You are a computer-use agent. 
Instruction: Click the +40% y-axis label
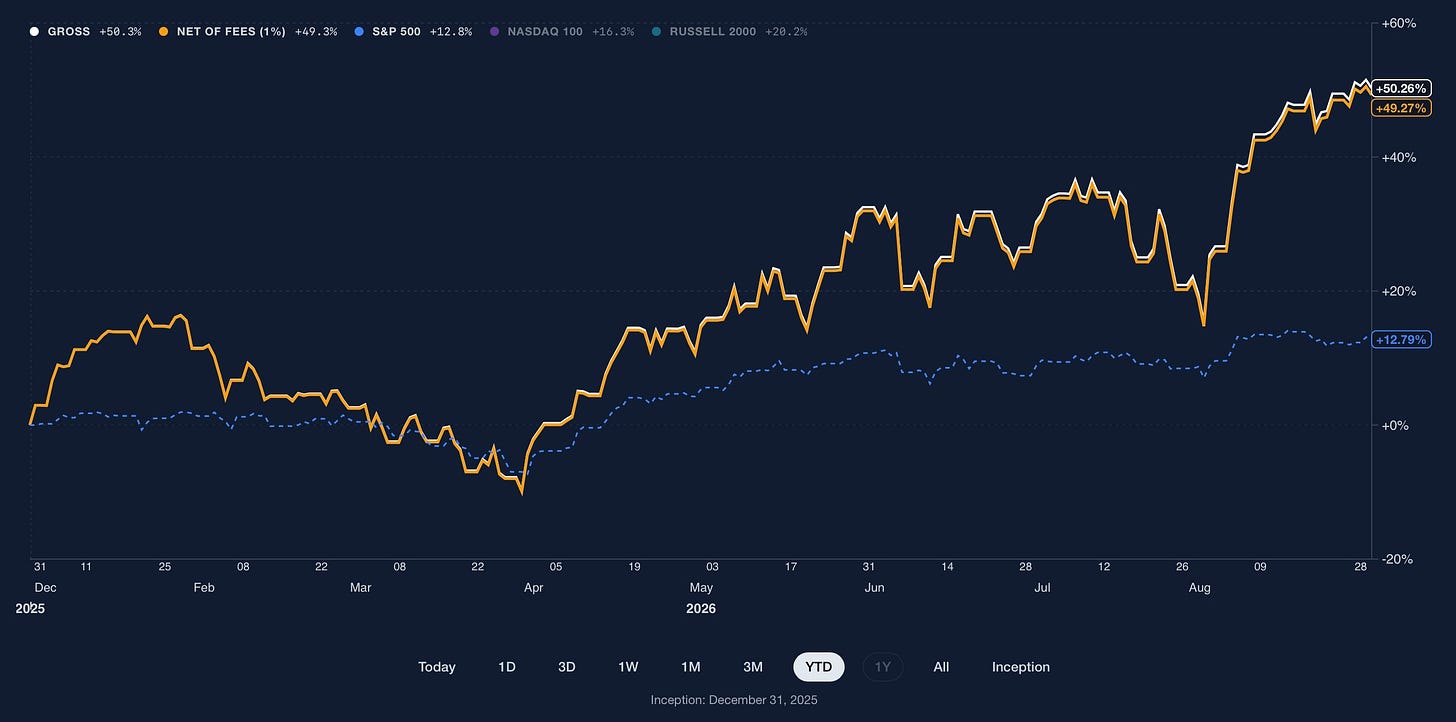(1397, 157)
